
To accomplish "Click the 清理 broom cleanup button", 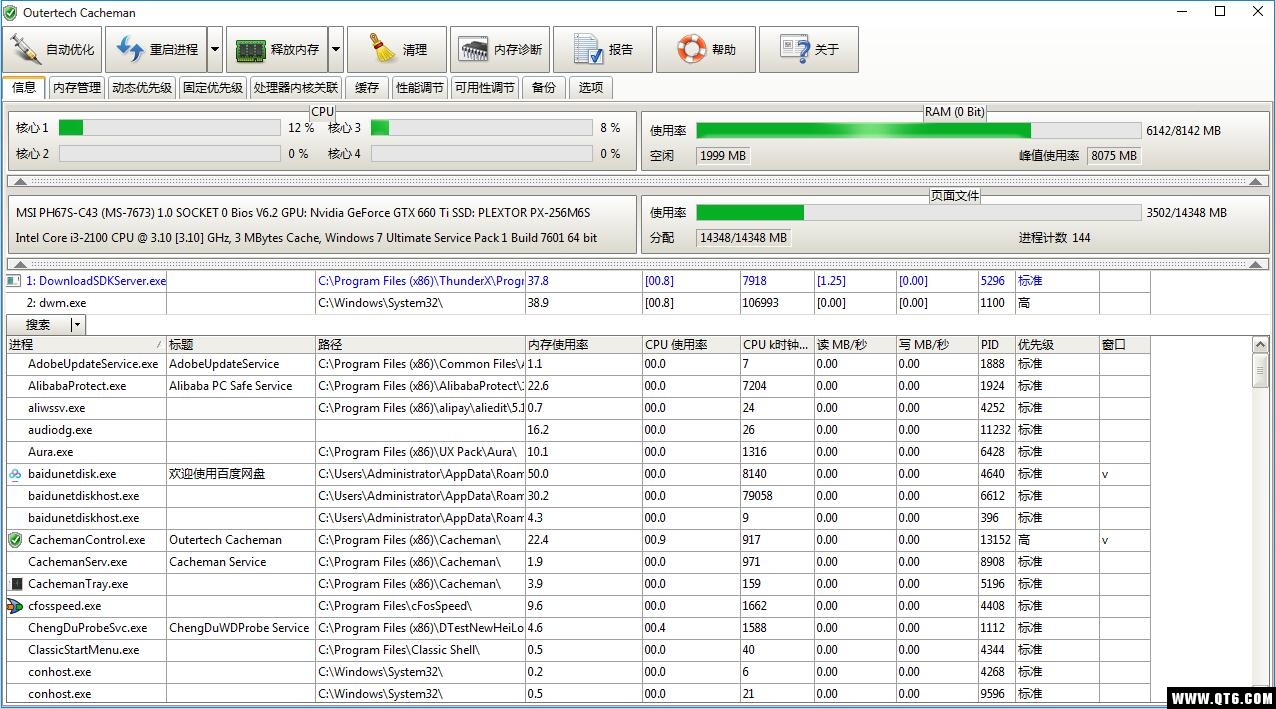I will point(397,50).
